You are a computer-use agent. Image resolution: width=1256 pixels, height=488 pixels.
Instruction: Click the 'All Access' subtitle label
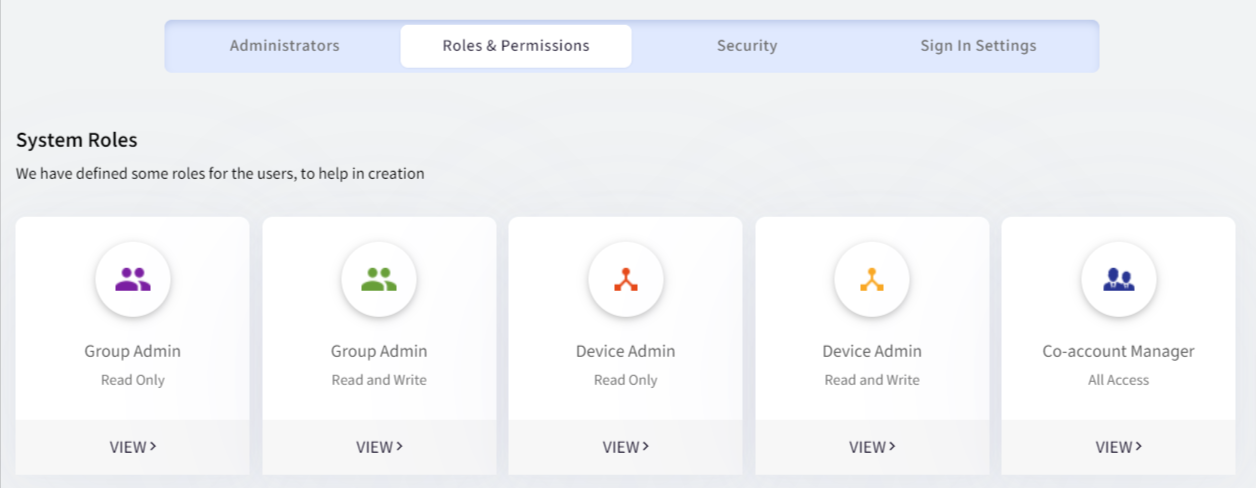(1118, 380)
